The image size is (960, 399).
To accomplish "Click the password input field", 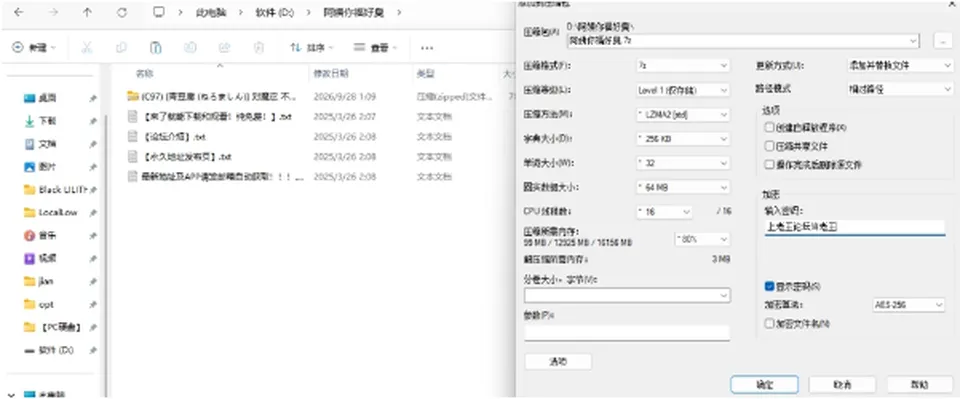I will (x=855, y=227).
